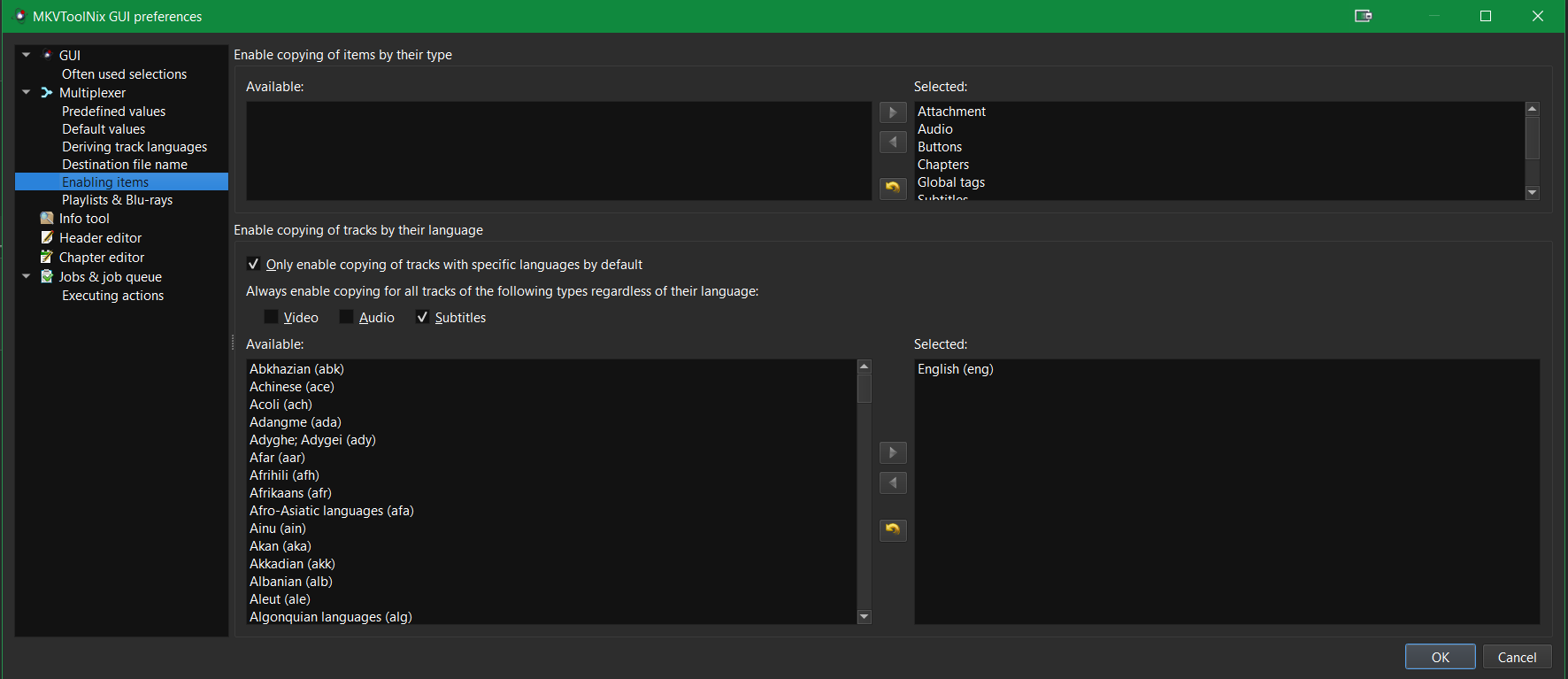Screen dimensions: 1568x679
Task: Move item type to Selected with right arrow
Action: 893,112
